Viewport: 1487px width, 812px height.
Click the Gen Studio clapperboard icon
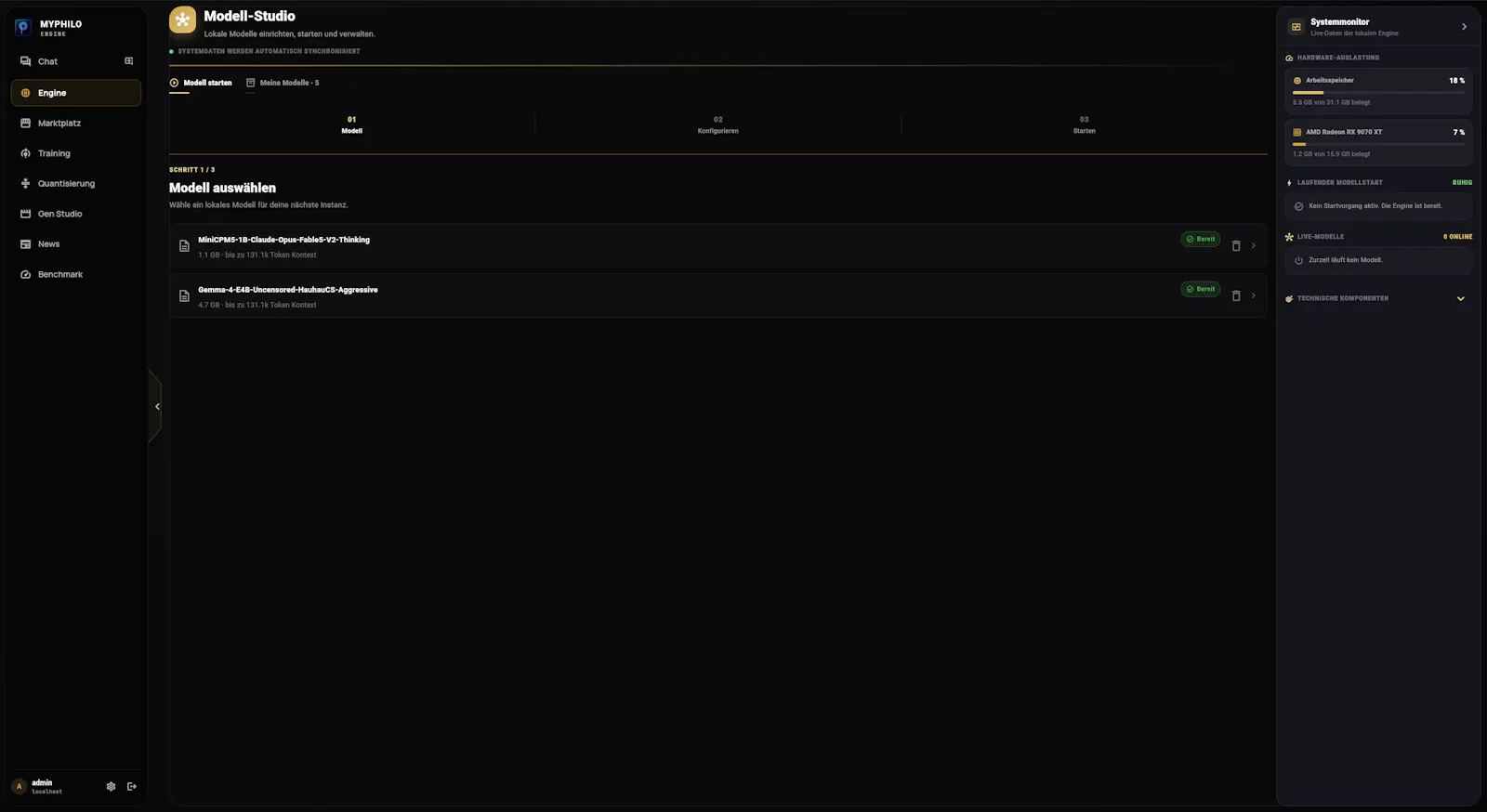(26, 214)
